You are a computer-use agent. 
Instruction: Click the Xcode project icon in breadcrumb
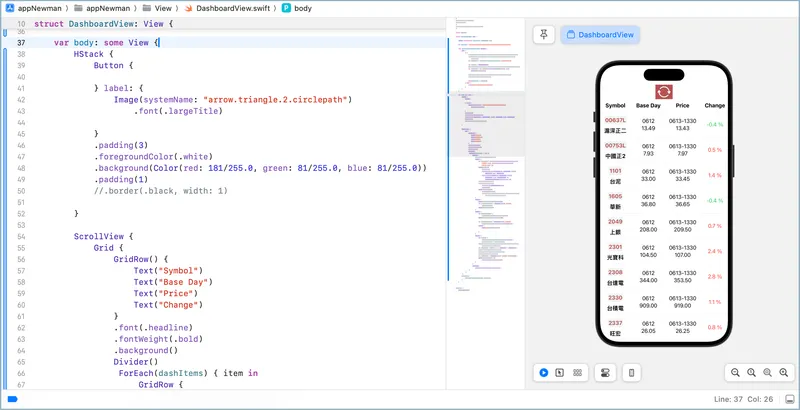[x=10, y=8]
